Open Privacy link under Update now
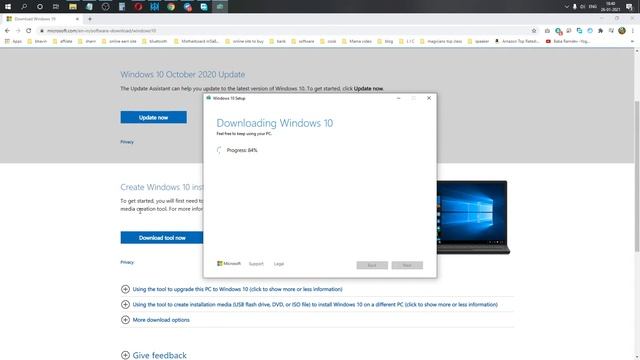Image resolution: width=640 pixels, height=360 pixels. [x=127, y=142]
